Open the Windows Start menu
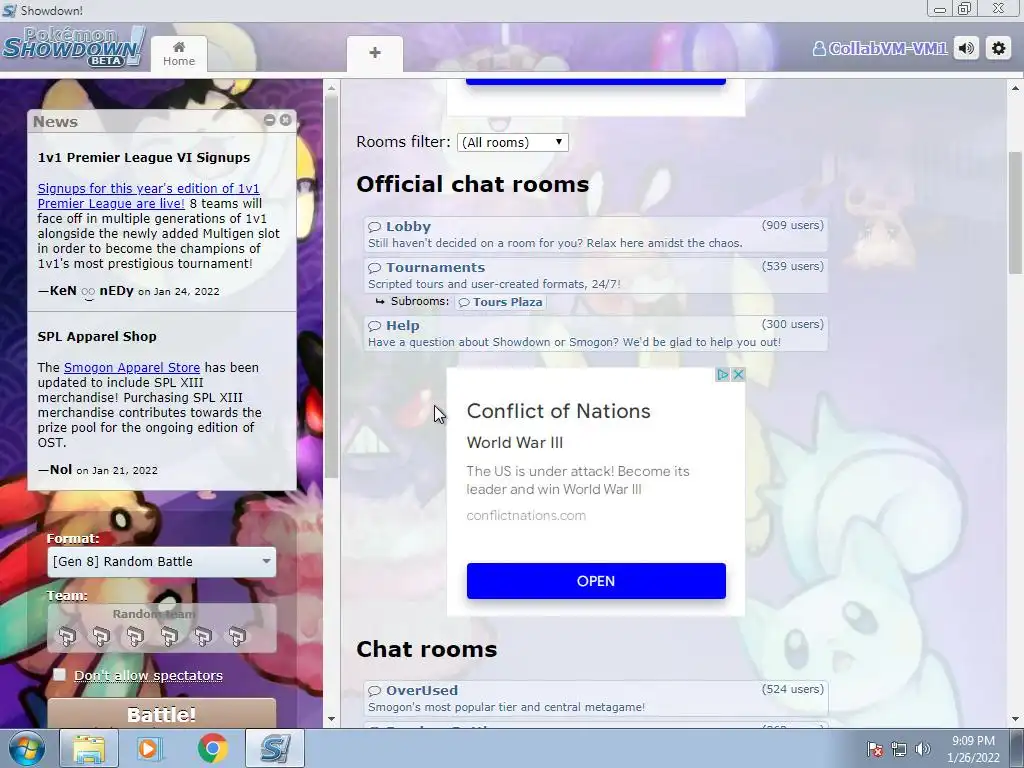 [26, 748]
